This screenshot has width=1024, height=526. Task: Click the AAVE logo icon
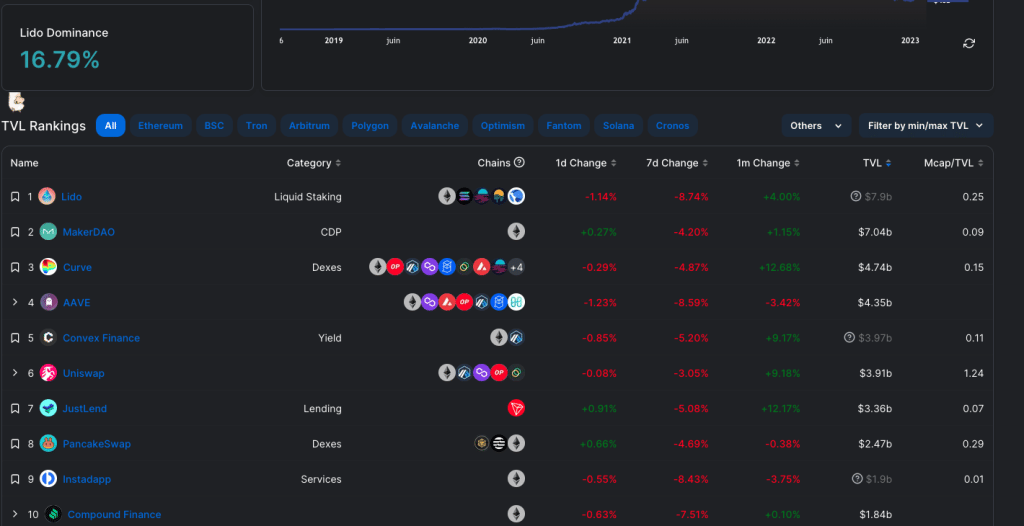point(48,302)
